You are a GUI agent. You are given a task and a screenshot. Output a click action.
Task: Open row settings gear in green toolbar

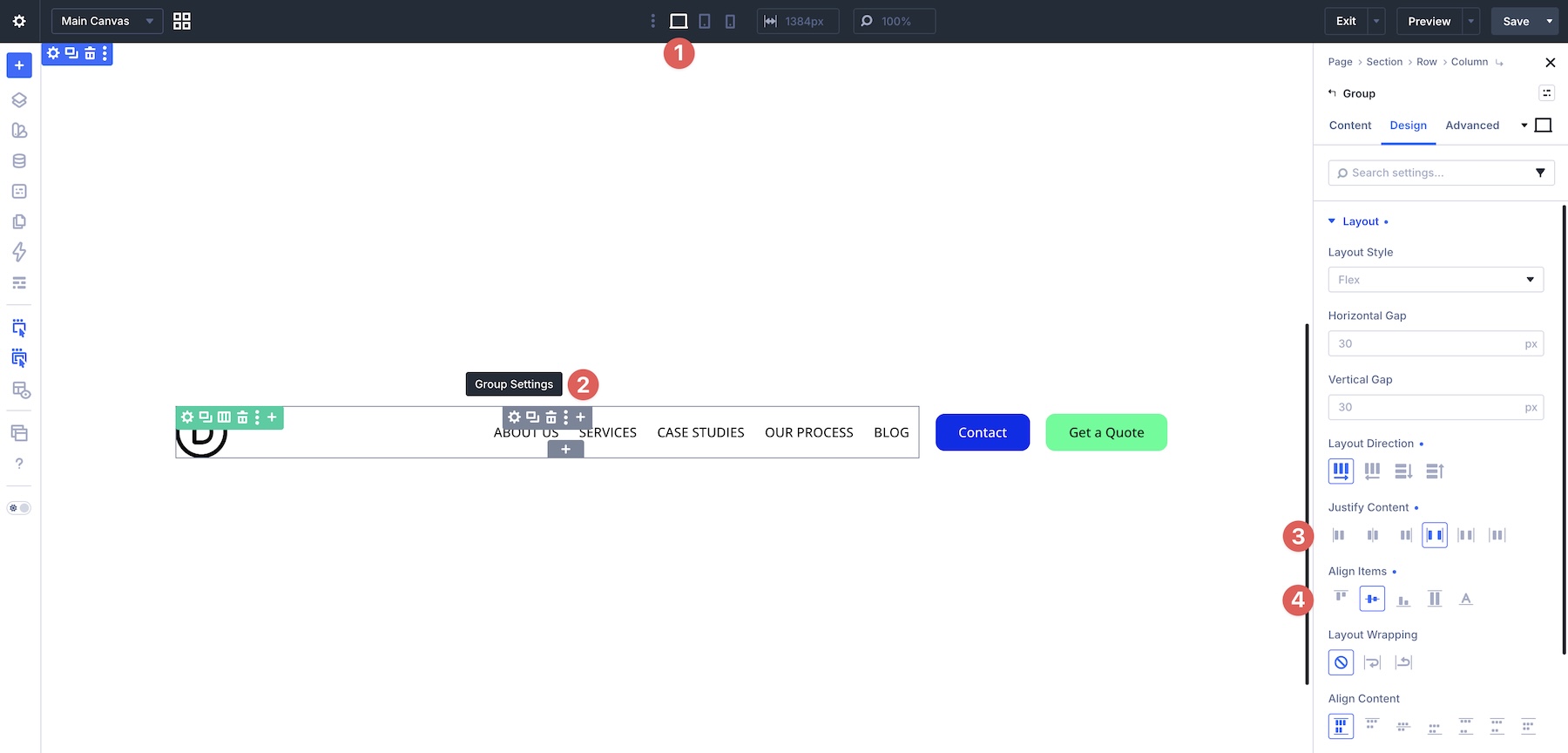pos(187,417)
